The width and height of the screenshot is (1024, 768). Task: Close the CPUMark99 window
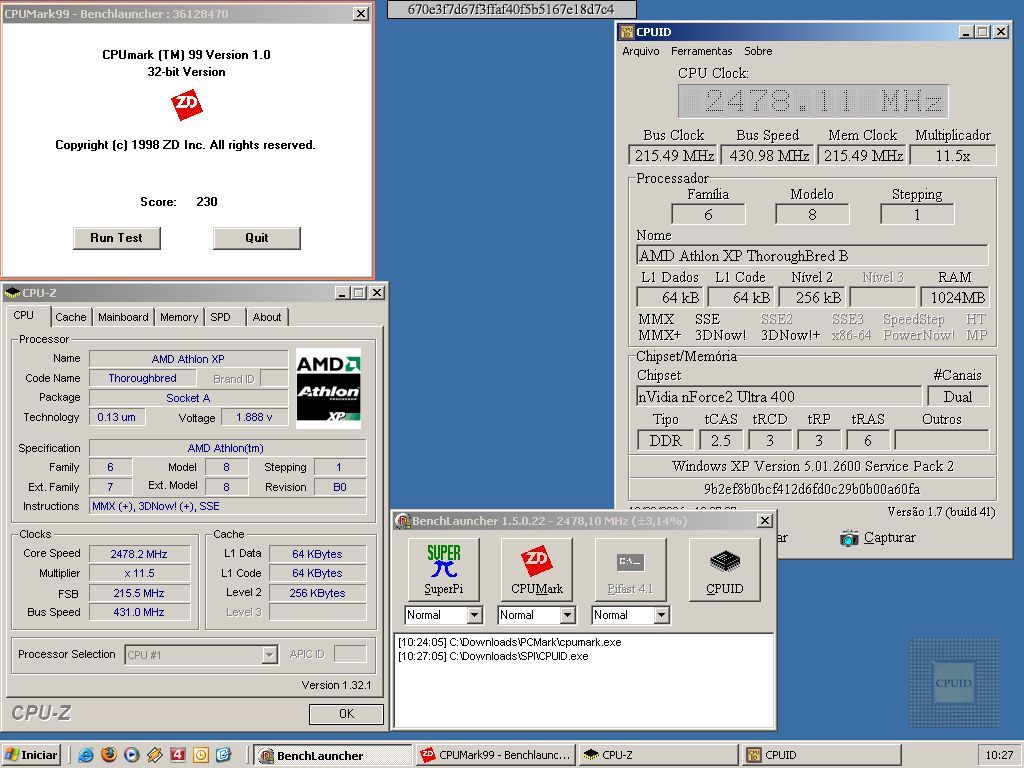pos(361,14)
